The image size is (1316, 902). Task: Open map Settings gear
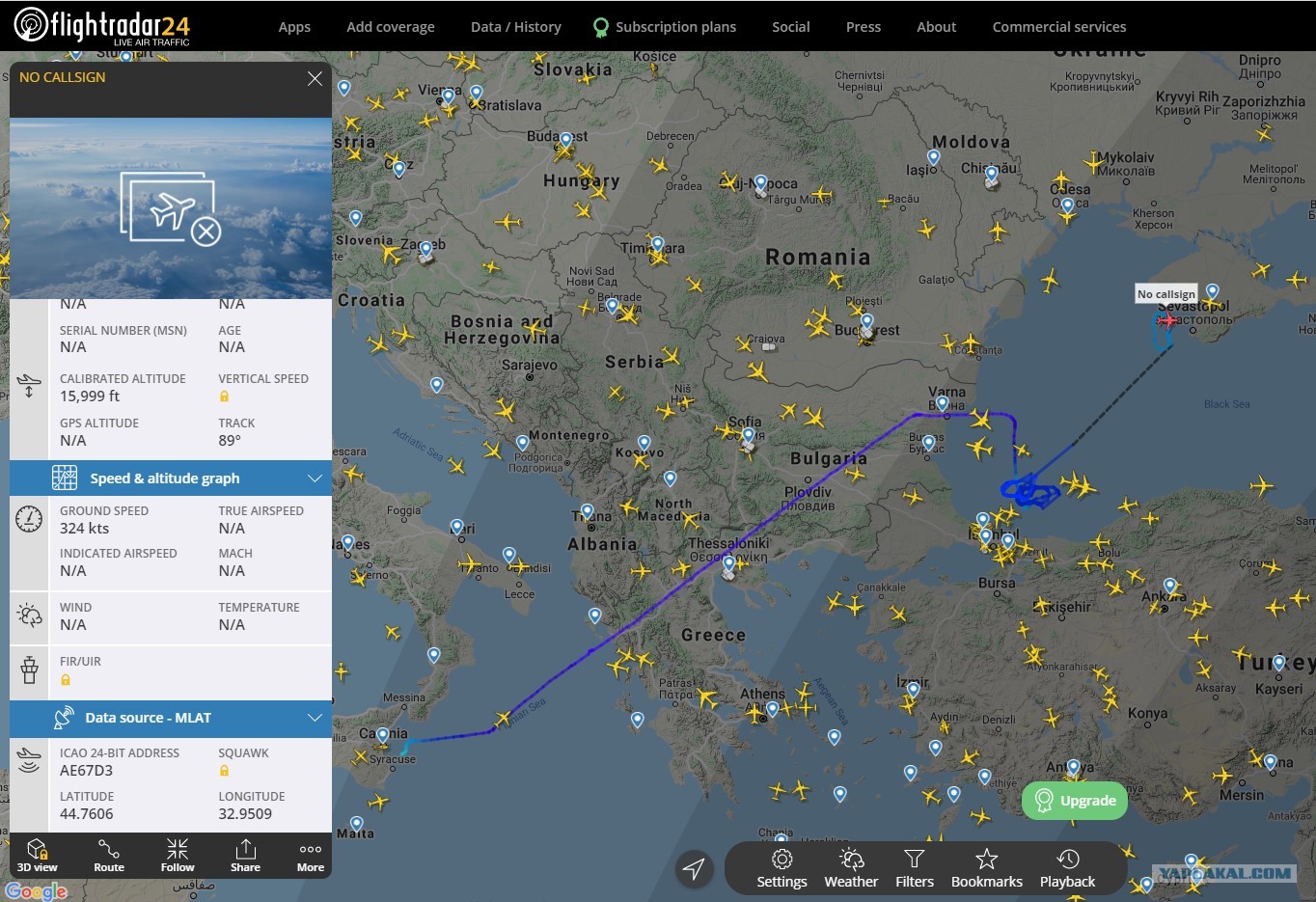pos(781,868)
